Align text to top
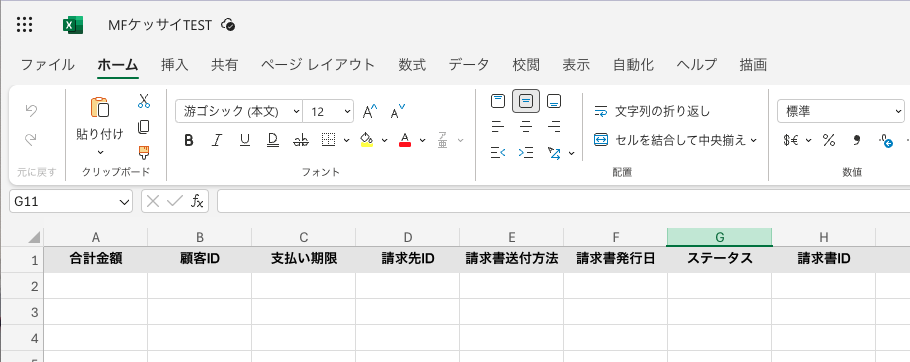This screenshot has width=910, height=362. coord(498,102)
